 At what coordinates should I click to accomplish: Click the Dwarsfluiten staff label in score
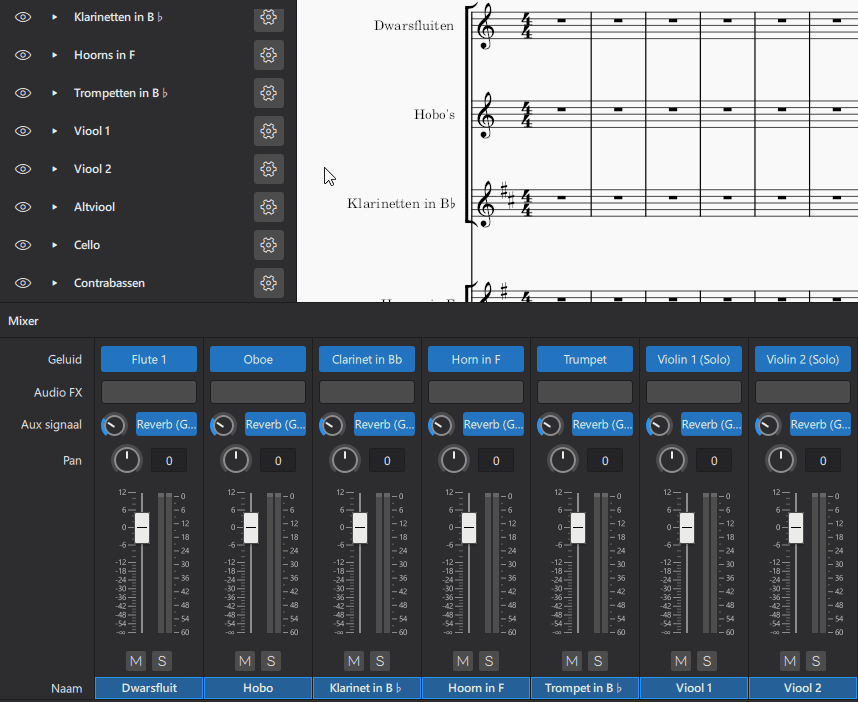[414, 26]
